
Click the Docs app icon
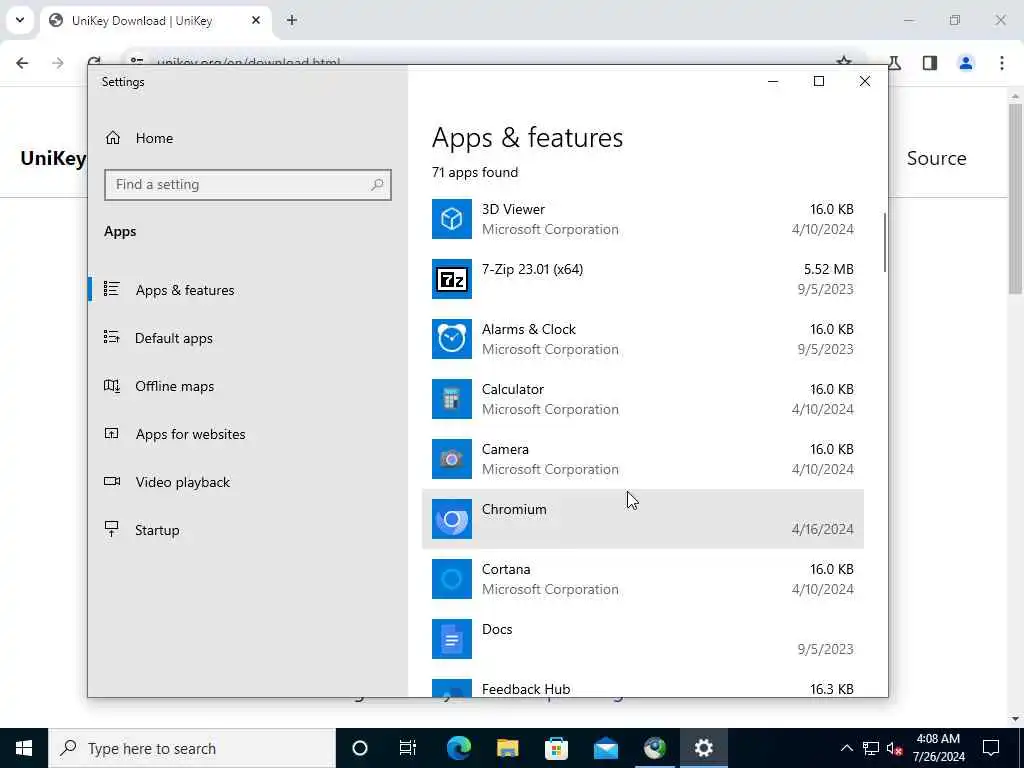click(x=451, y=639)
